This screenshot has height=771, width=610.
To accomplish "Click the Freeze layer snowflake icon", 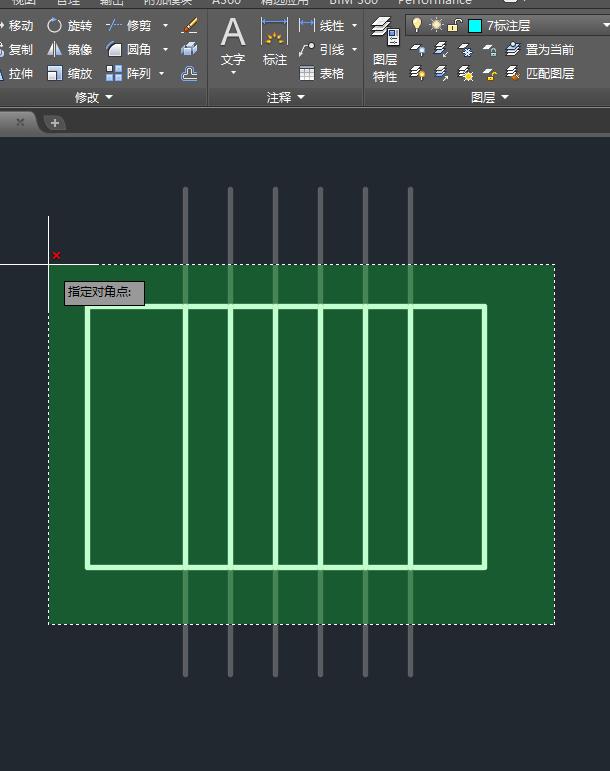I will pyautogui.click(x=465, y=49).
